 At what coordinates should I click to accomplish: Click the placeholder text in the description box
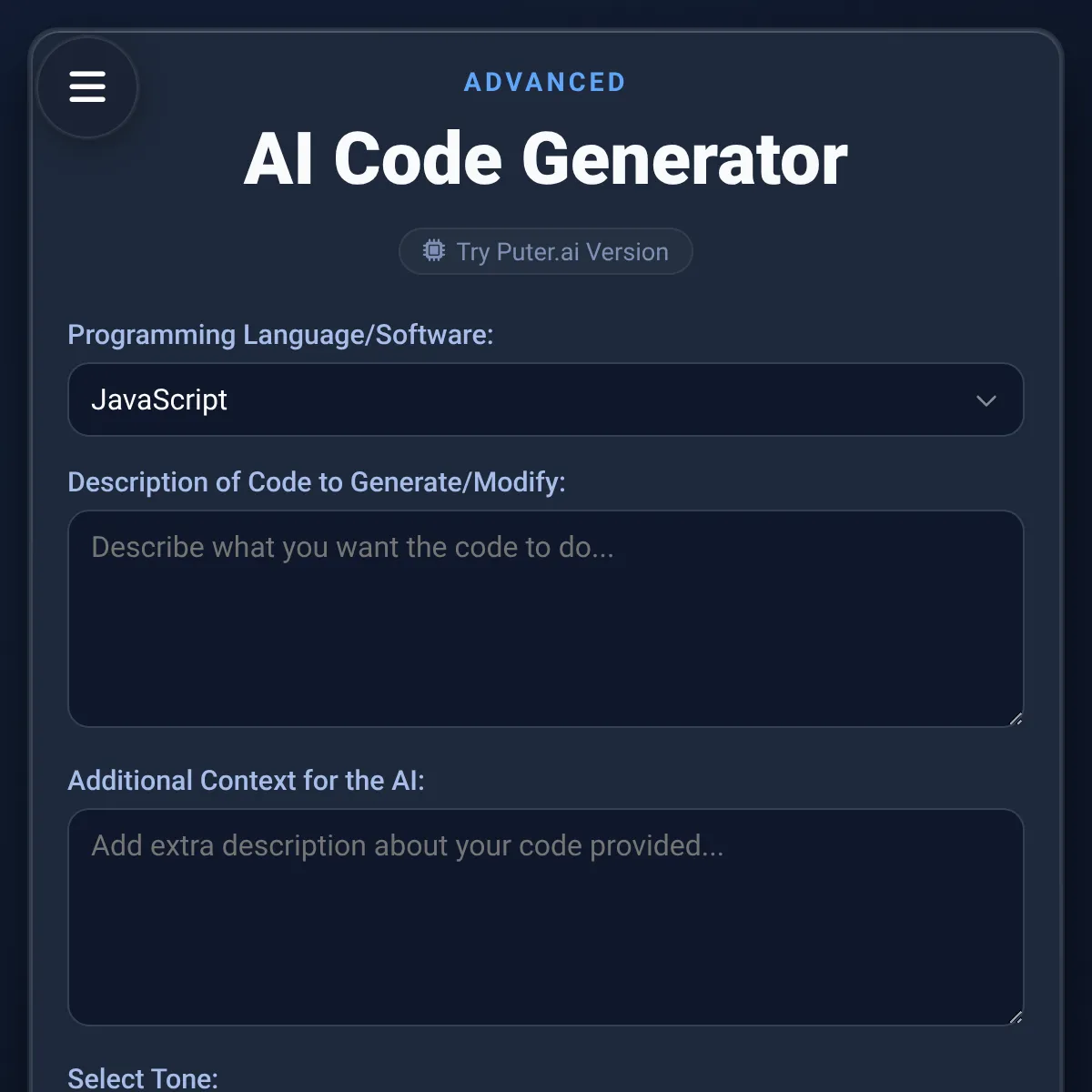pyautogui.click(x=352, y=547)
